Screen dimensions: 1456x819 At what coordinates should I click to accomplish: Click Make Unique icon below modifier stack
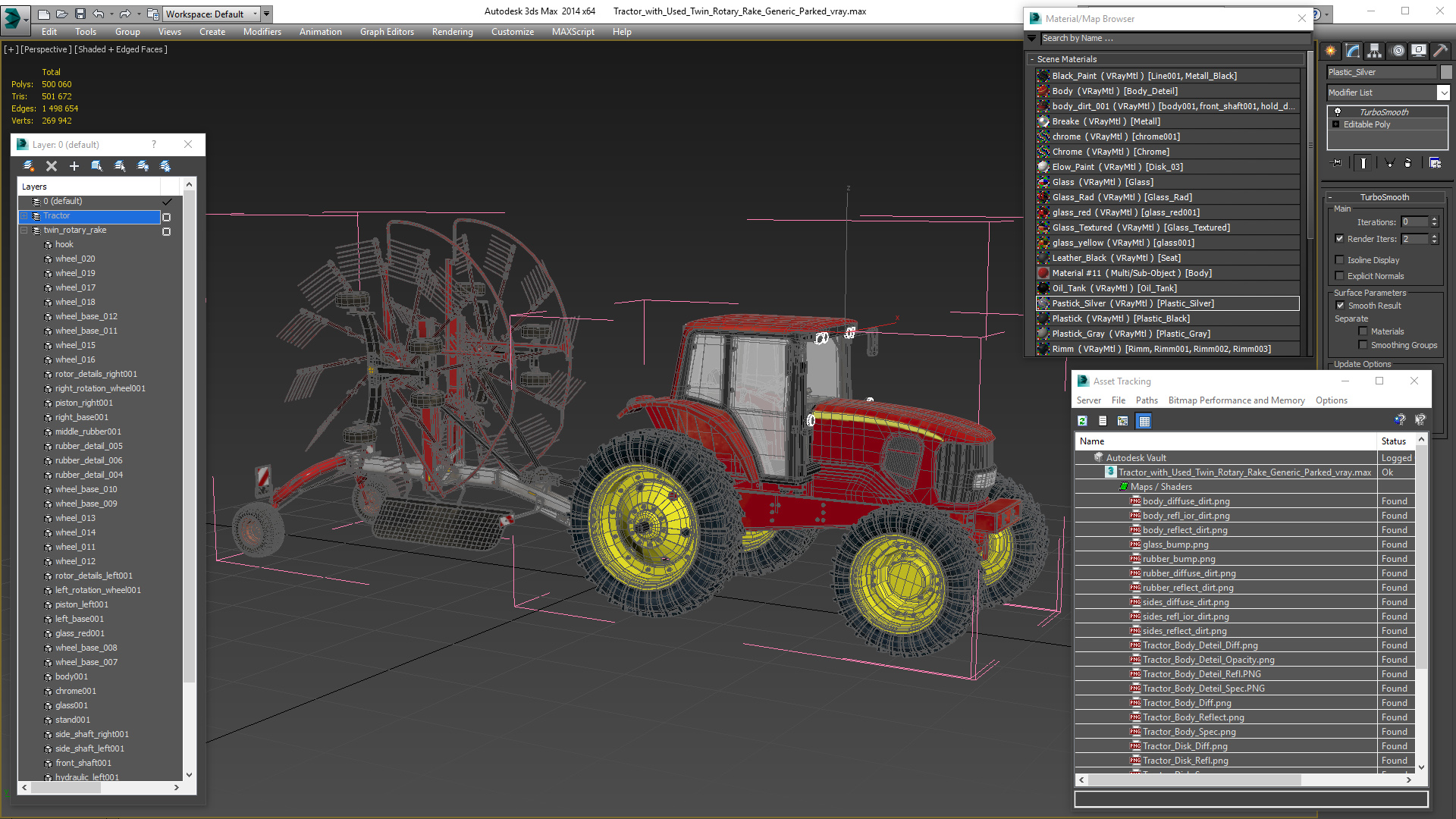(1389, 162)
